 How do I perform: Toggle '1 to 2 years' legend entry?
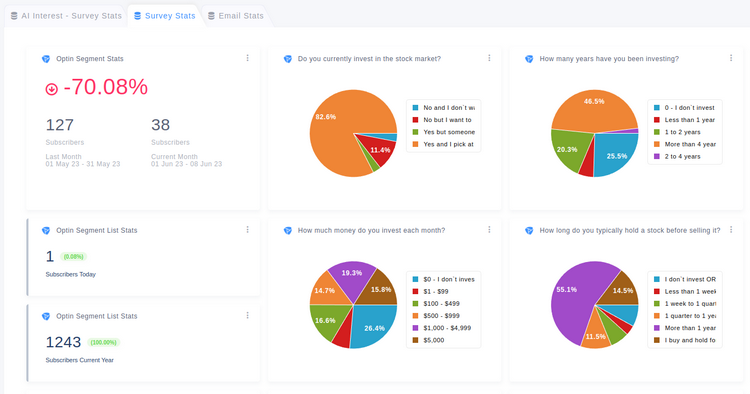(677, 132)
